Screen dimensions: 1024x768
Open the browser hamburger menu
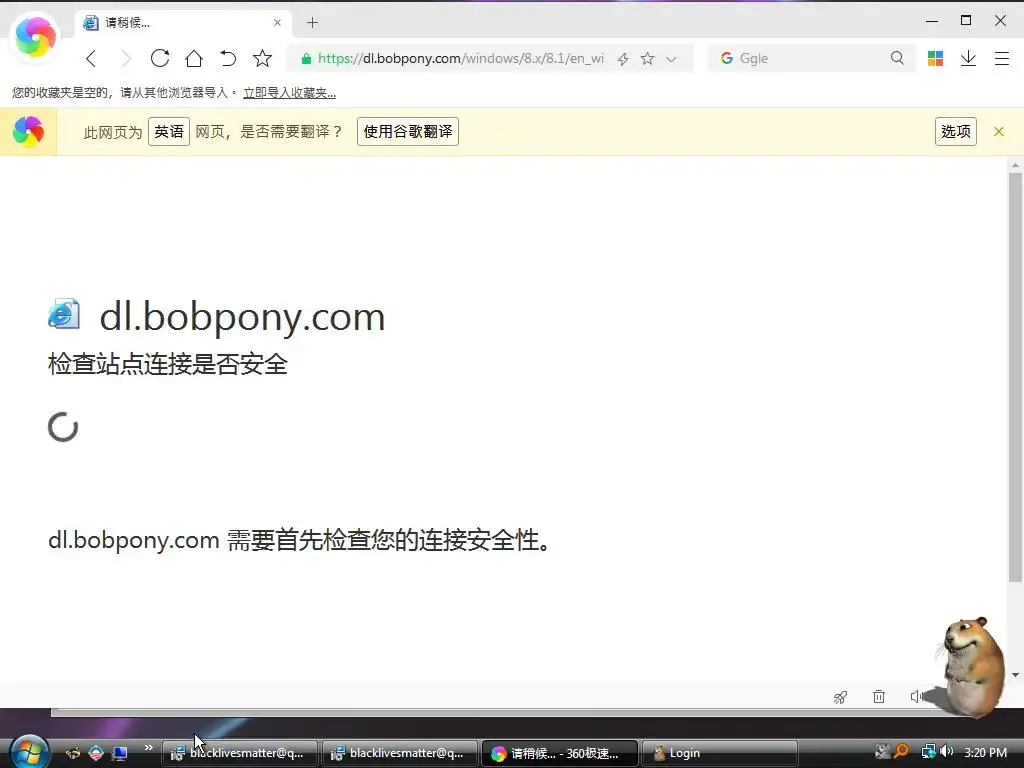[1002, 59]
